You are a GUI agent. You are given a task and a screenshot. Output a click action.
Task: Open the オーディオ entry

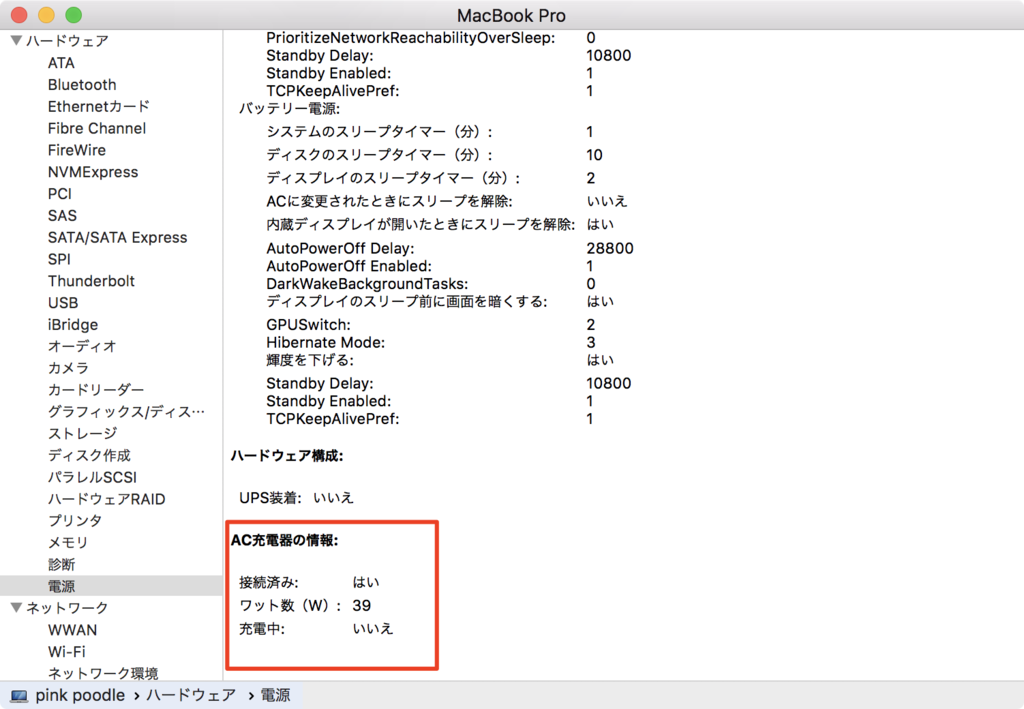[x=82, y=346]
